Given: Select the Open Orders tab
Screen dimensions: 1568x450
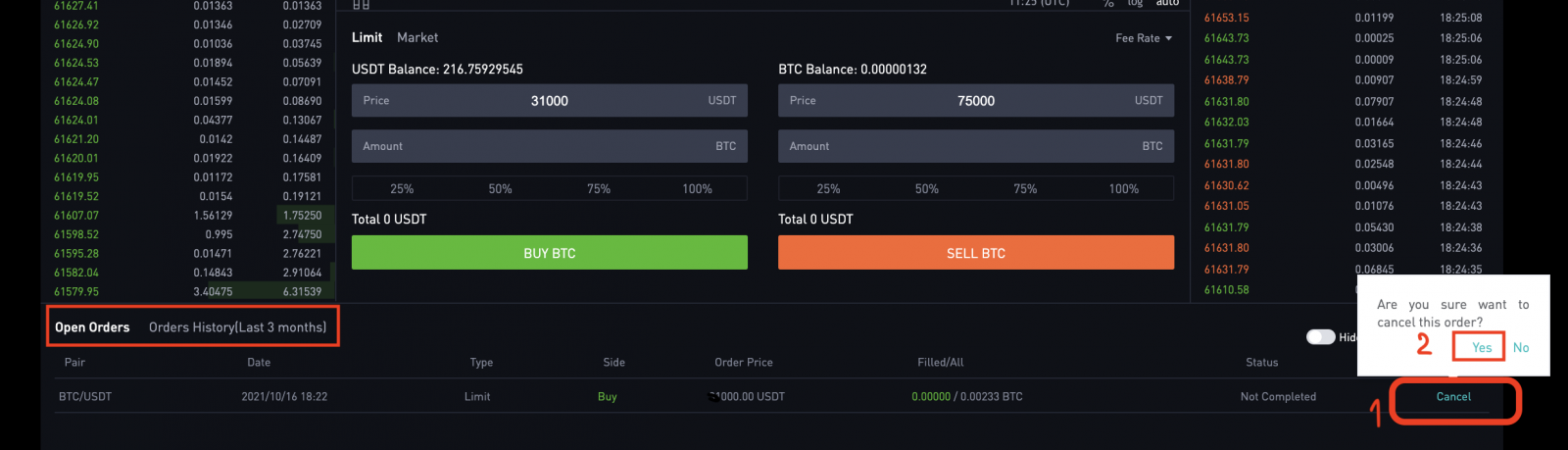Looking at the screenshot, I should [92, 327].
